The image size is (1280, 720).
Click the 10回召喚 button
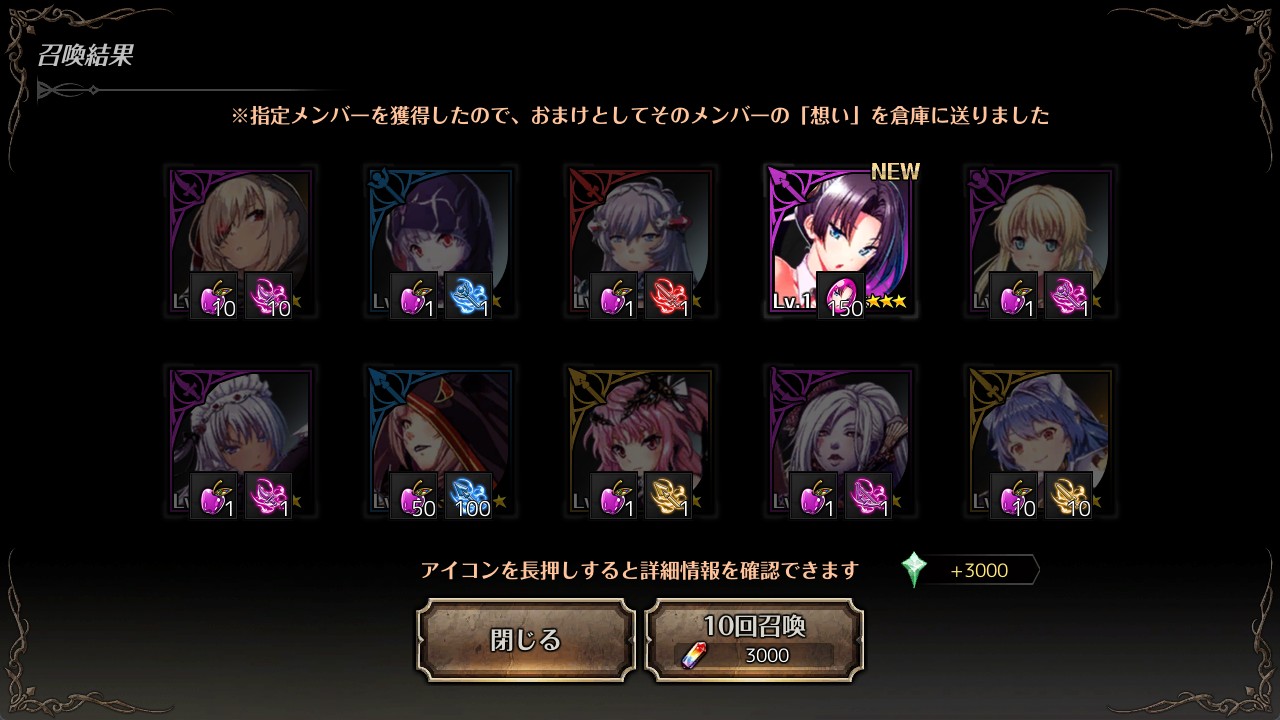pyautogui.click(x=754, y=640)
